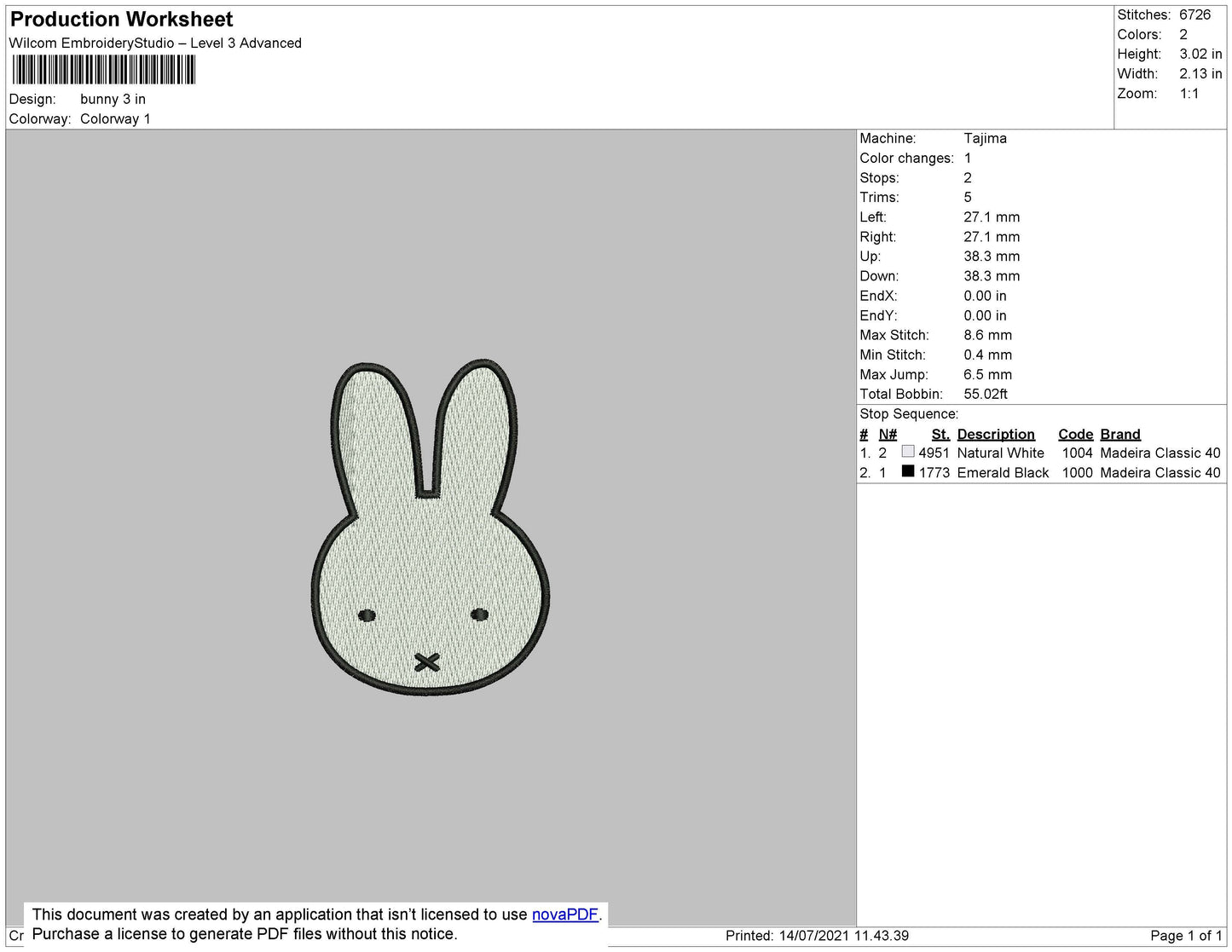The image size is (1232, 952).
Task: Select the Left value 27.1 mm
Action: 992,217
